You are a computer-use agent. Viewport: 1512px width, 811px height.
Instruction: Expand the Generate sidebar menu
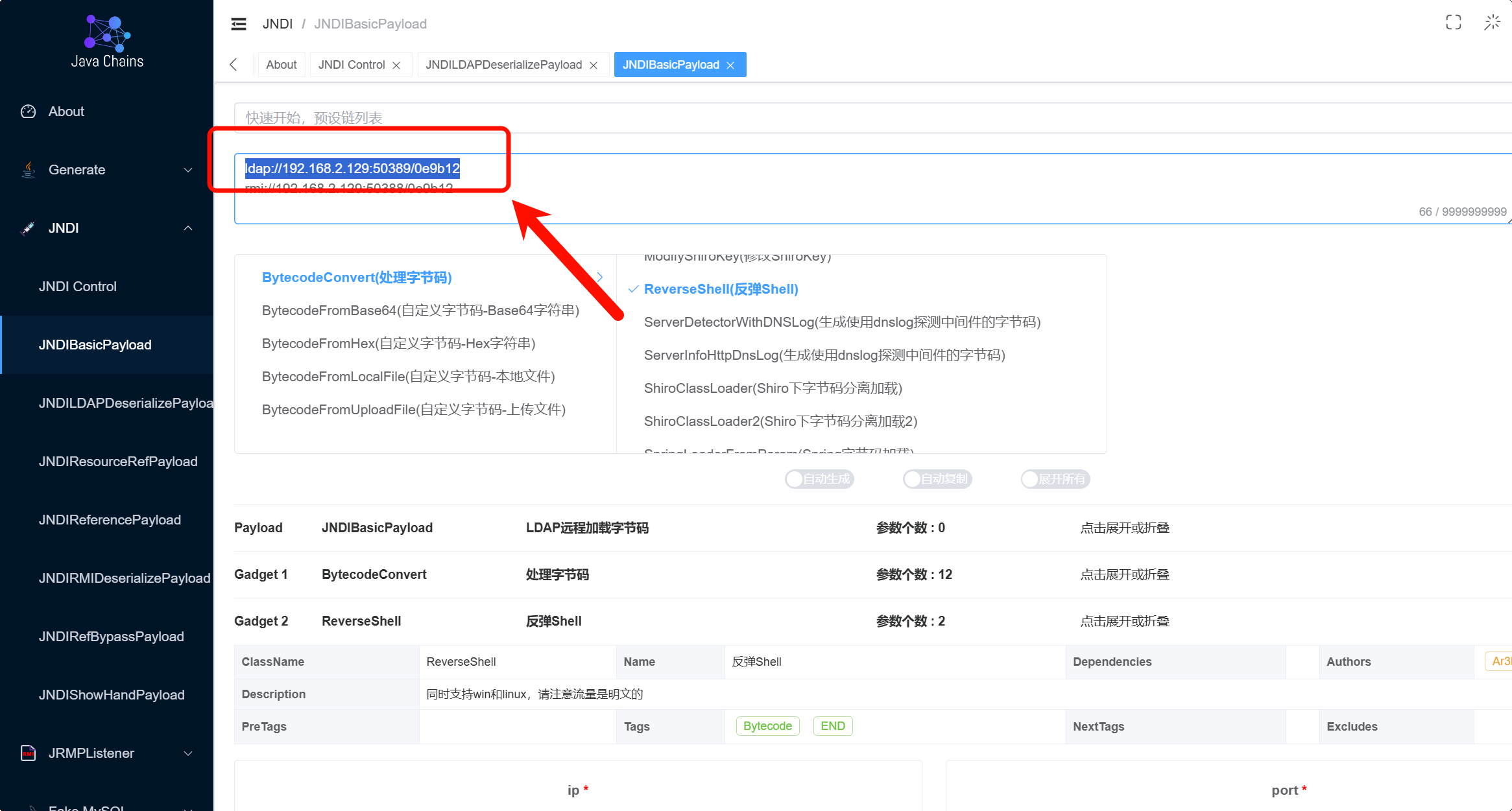coord(107,170)
